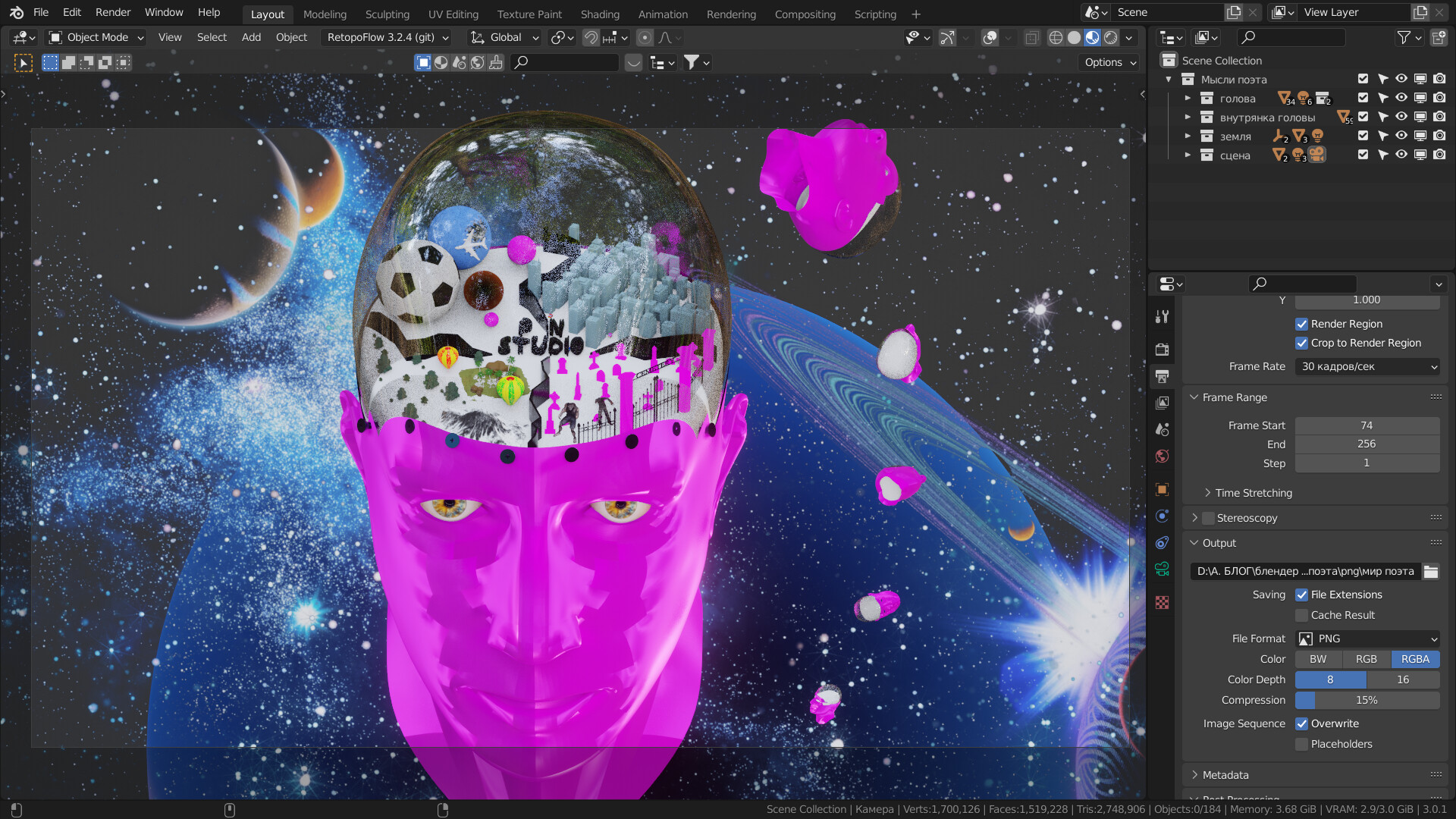Hide the голова collection in viewport
Image resolution: width=1456 pixels, height=819 pixels.
click(x=1401, y=98)
